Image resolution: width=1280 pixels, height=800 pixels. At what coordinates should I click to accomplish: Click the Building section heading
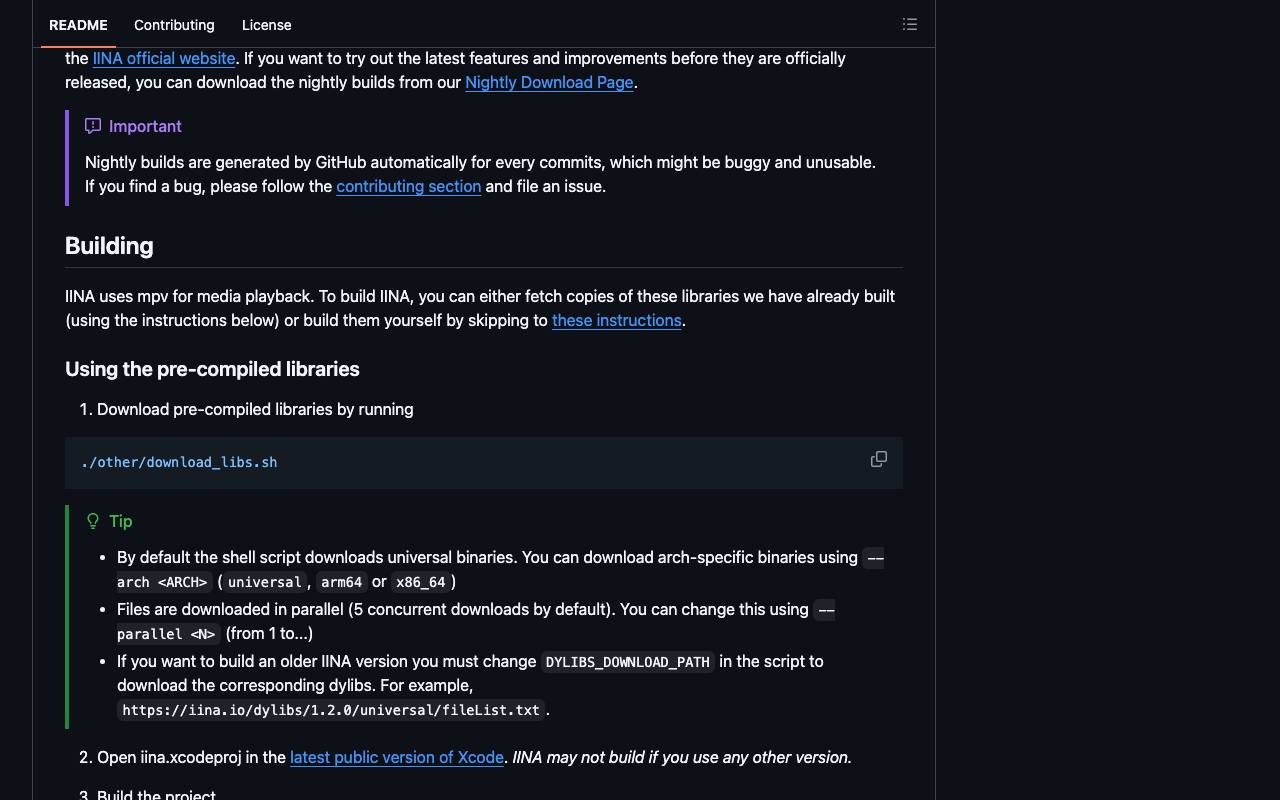(x=109, y=246)
